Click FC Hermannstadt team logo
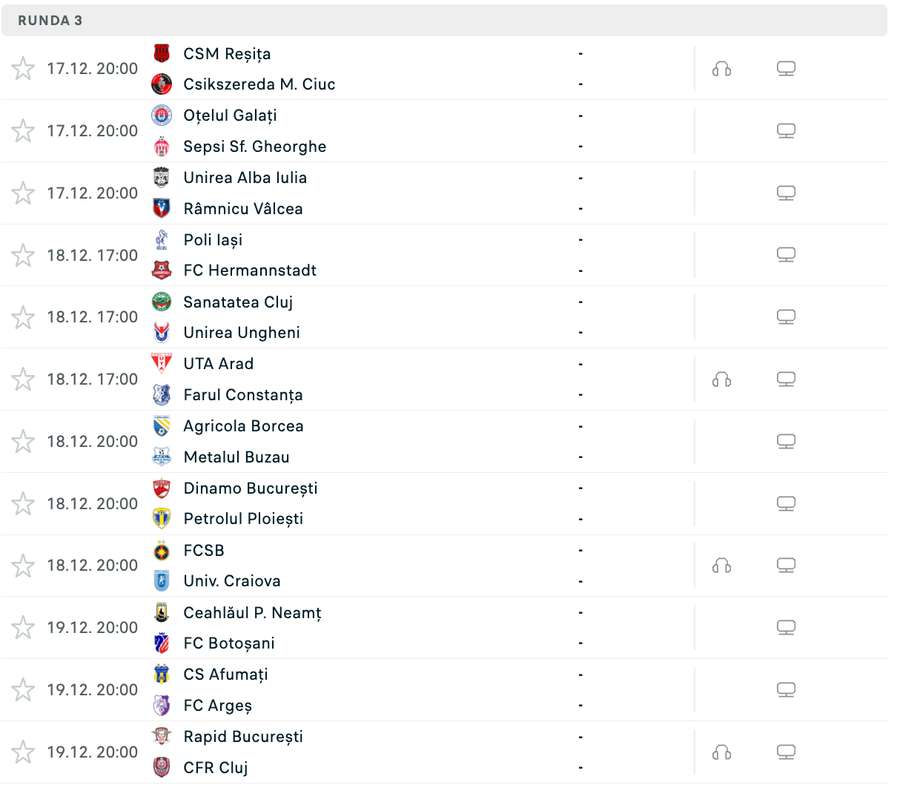900x799 pixels. (162, 270)
